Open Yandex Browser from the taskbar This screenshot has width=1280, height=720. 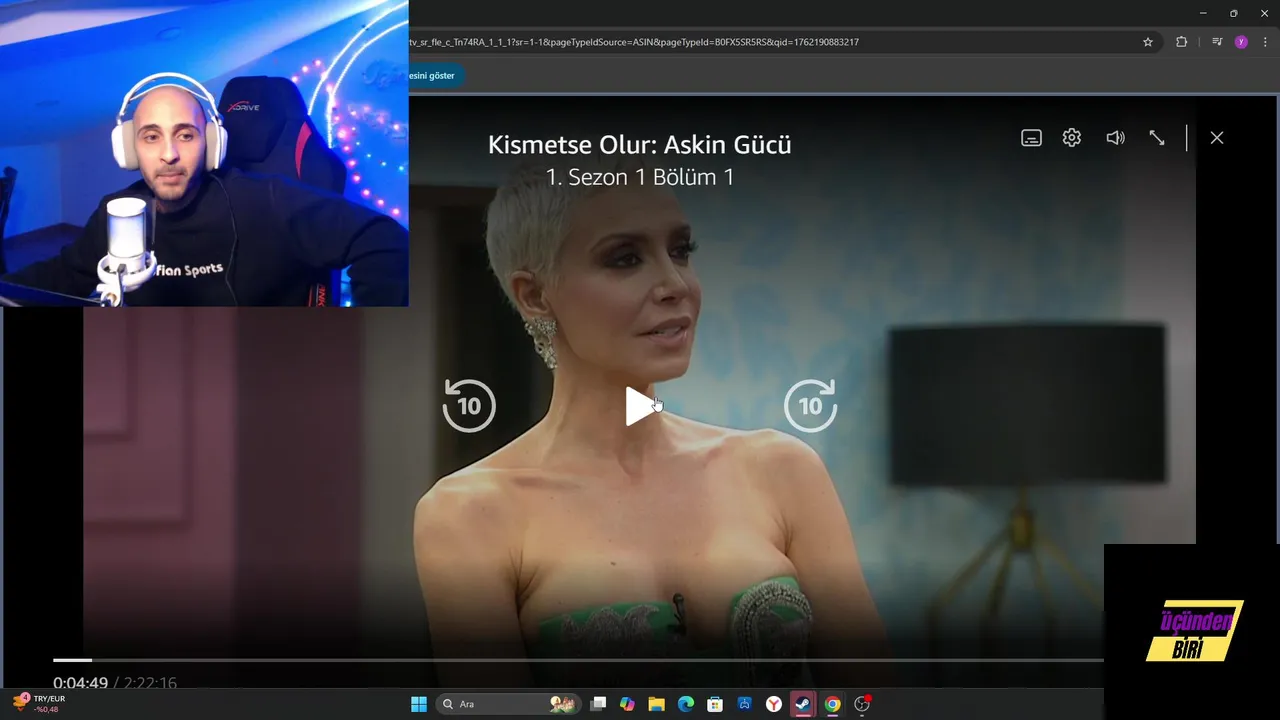pos(774,704)
